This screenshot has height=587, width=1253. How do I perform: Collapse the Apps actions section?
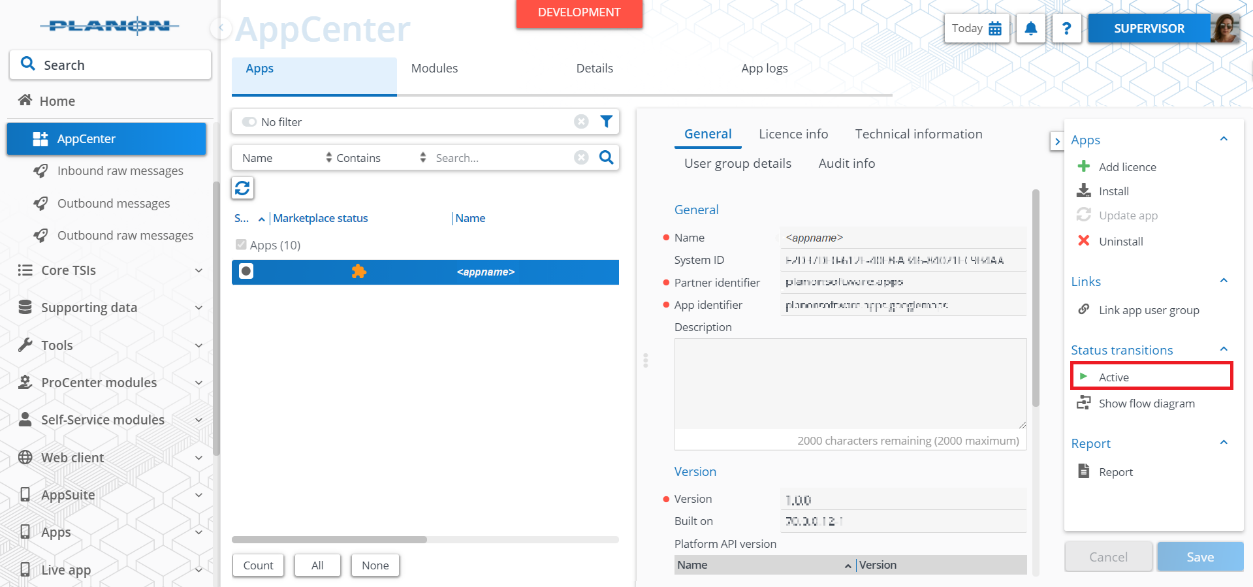coord(1224,140)
